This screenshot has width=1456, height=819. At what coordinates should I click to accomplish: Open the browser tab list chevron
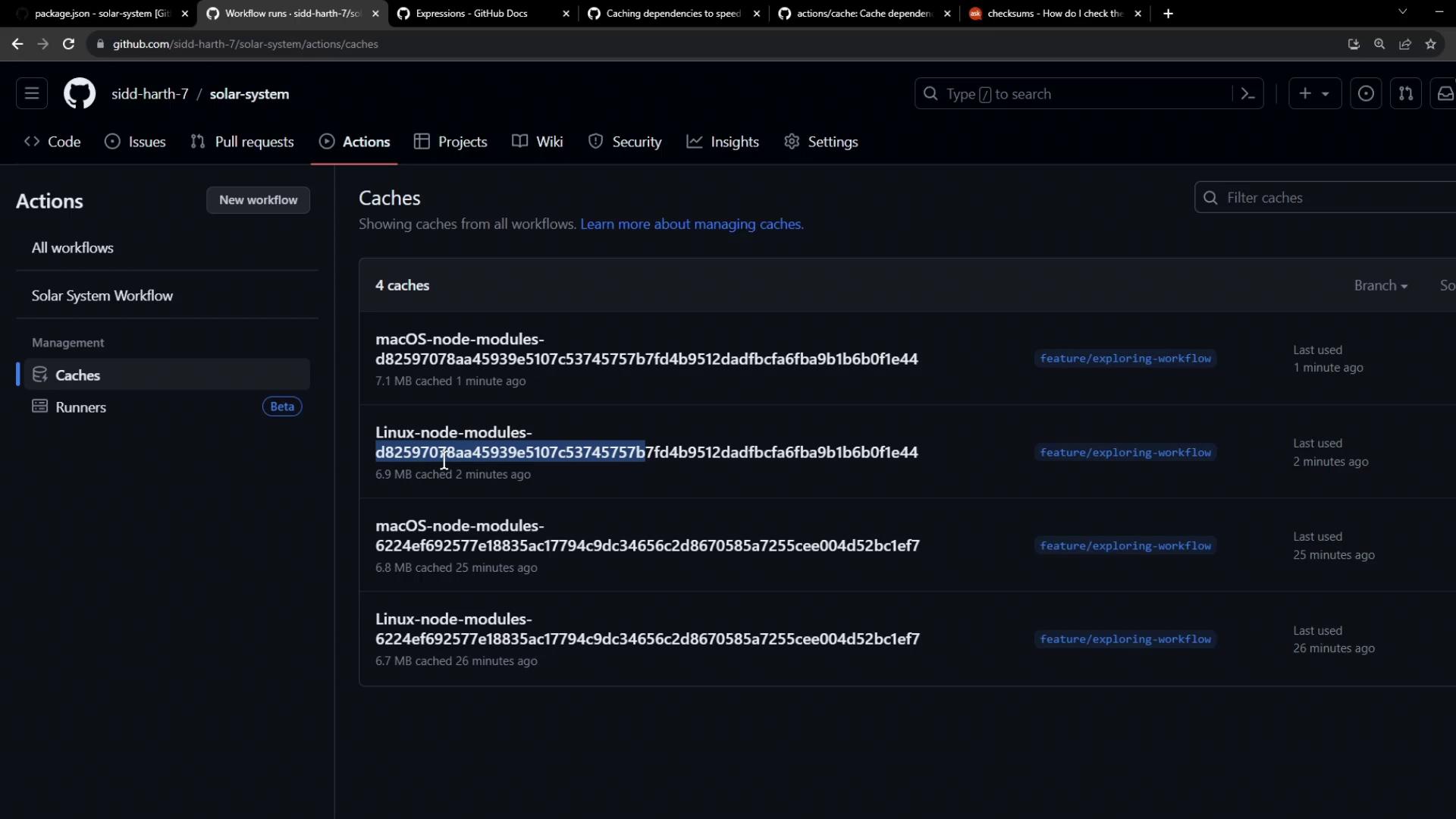click(x=1402, y=12)
